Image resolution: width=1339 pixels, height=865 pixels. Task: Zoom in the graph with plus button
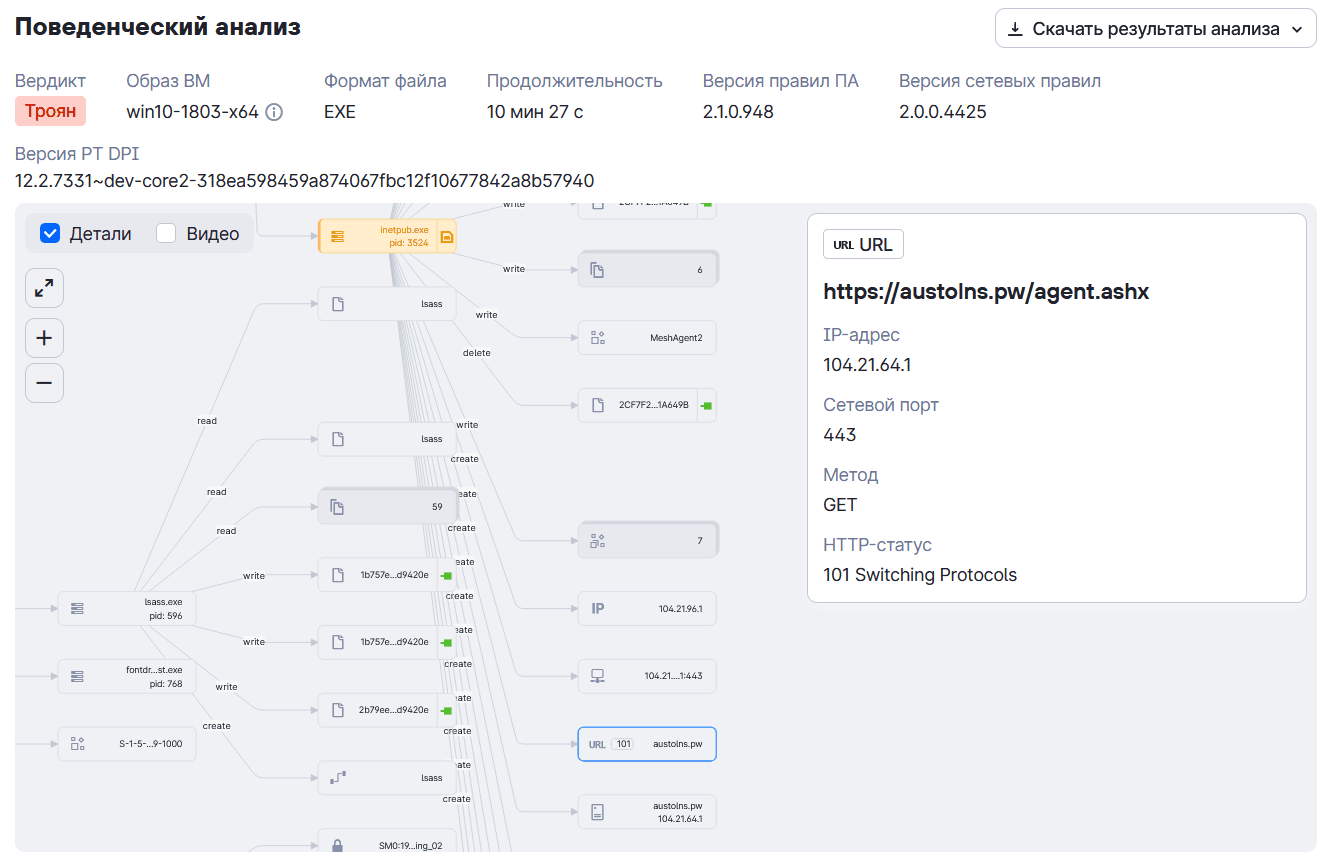pyautogui.click(x=44, y=338)
